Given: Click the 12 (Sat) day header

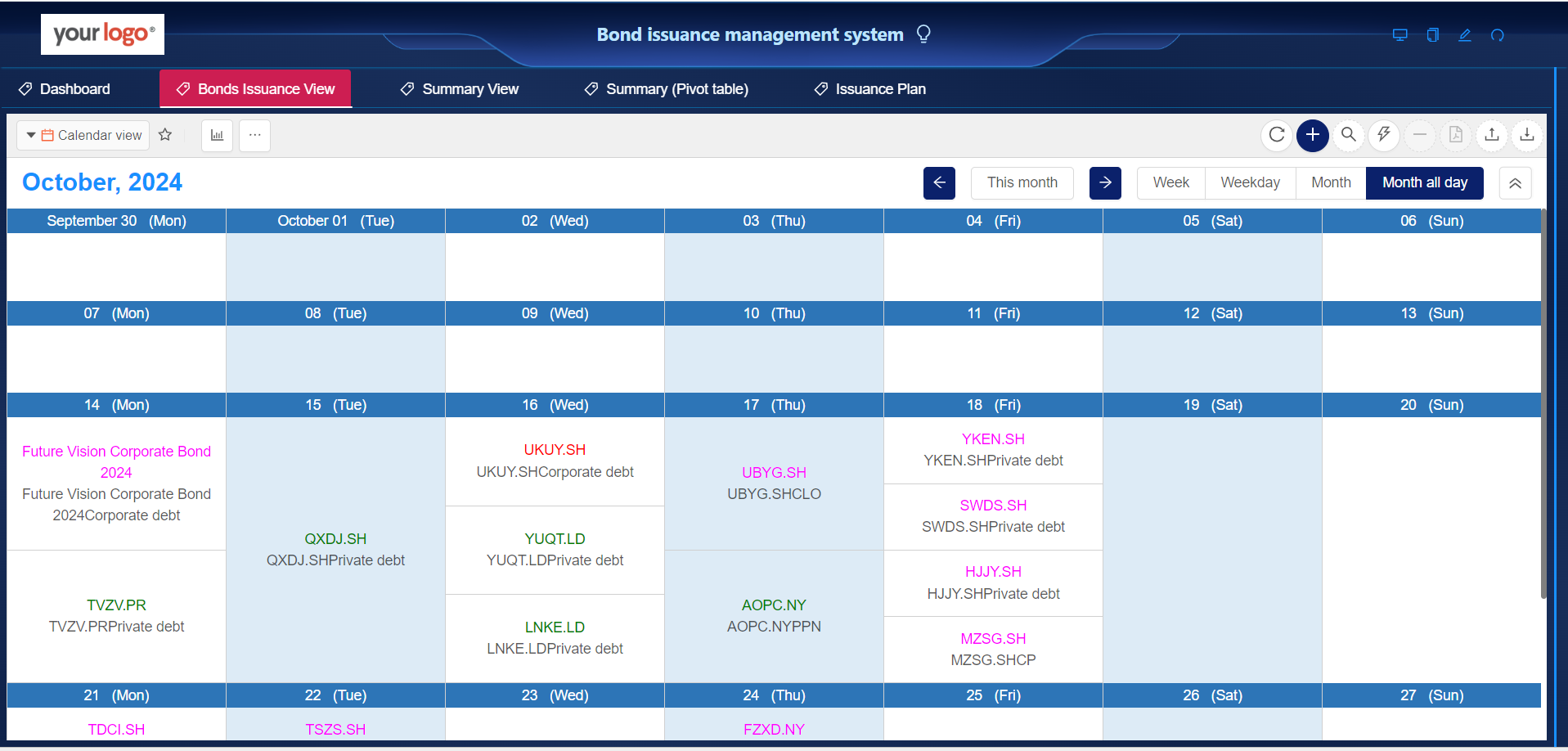Looking at the screenshot, I should tap(1212, 313).
